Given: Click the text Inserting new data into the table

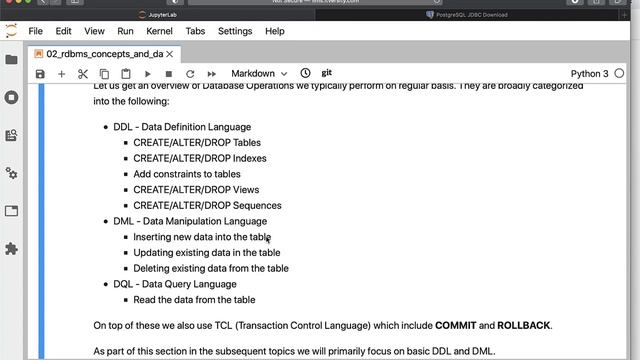Looking at the screenshot, I should 202,237.
